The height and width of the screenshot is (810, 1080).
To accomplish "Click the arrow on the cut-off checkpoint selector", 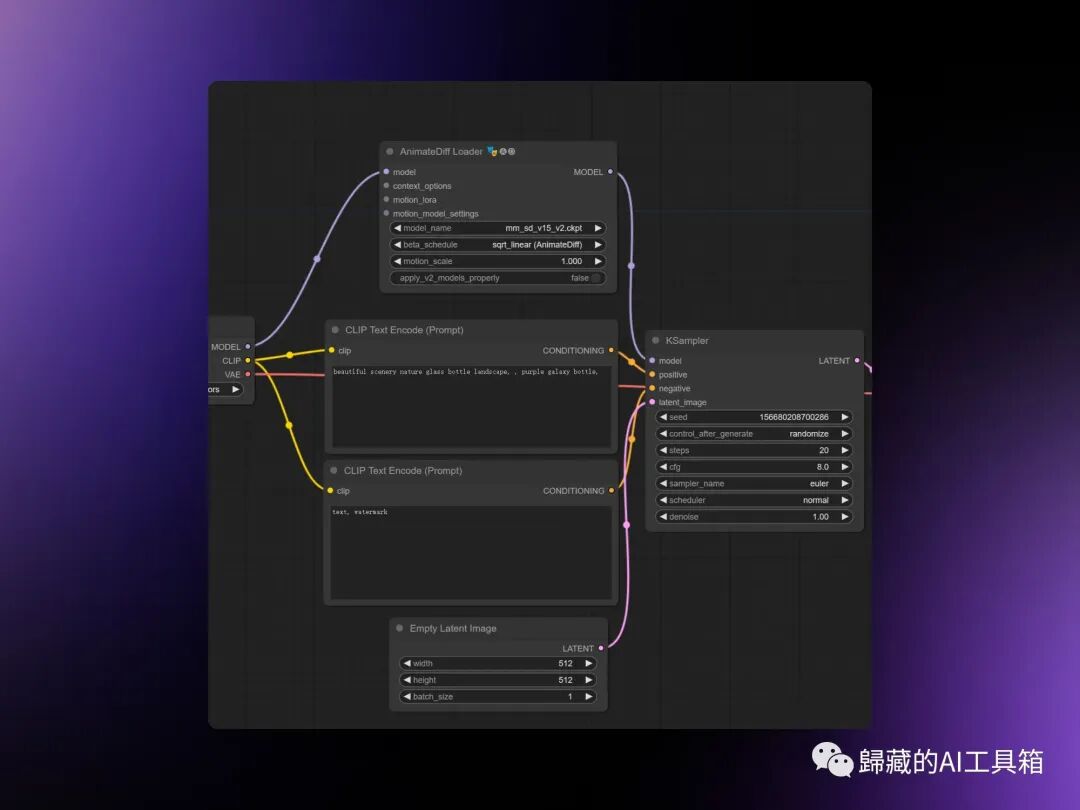I will point(236,389).
